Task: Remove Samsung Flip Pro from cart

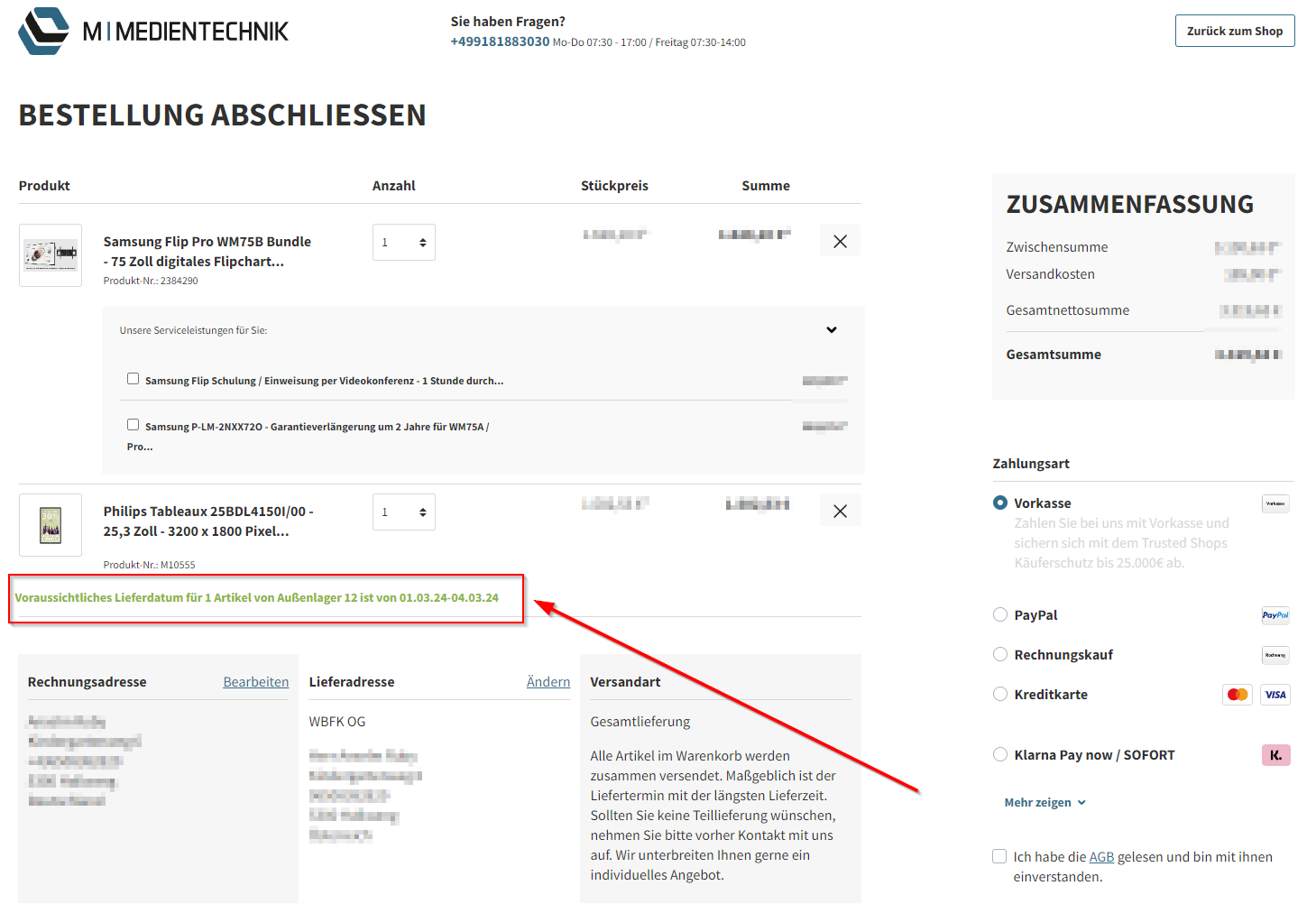Action: 840,241
